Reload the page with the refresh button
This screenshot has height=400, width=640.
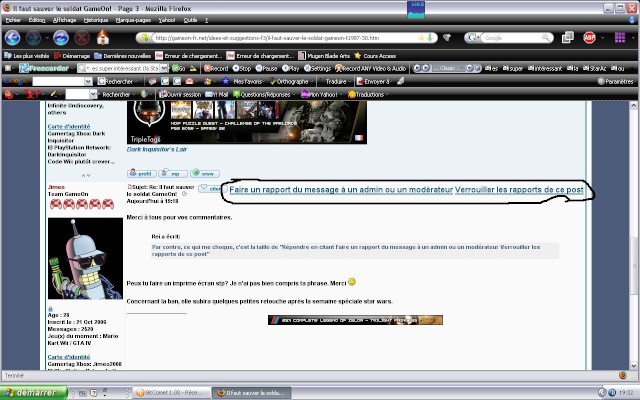[61, 38]
